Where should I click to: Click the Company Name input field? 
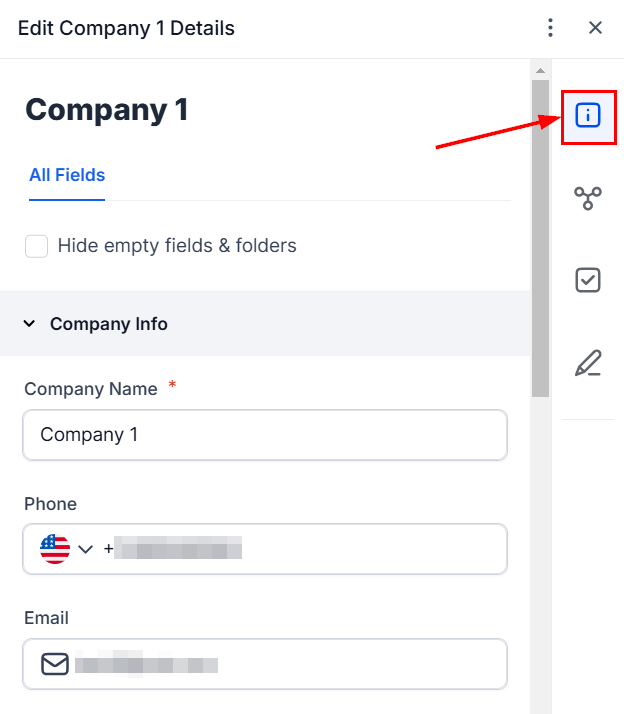pyautogui.click(x=265, y=435)
